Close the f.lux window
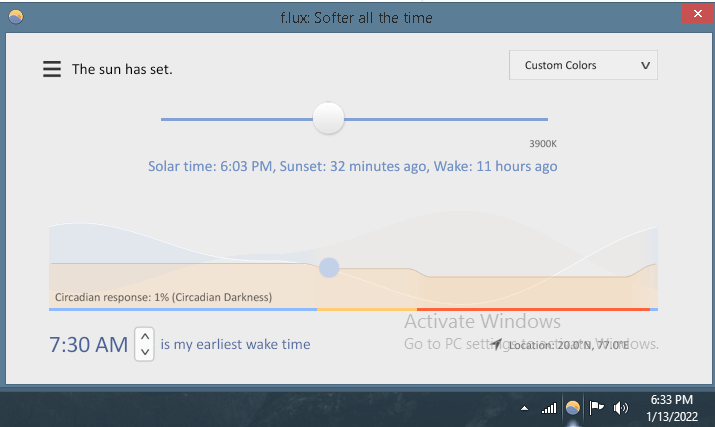715x427 pixels. click(x=697, y=14)
